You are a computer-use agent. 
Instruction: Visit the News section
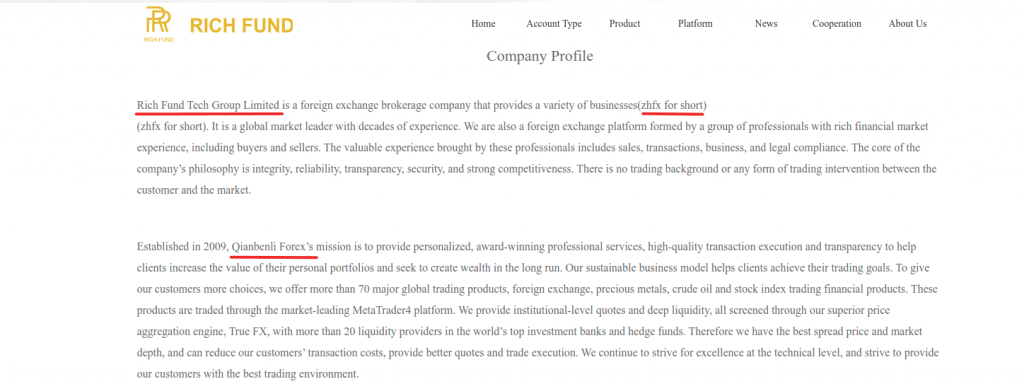pos(766,23)
